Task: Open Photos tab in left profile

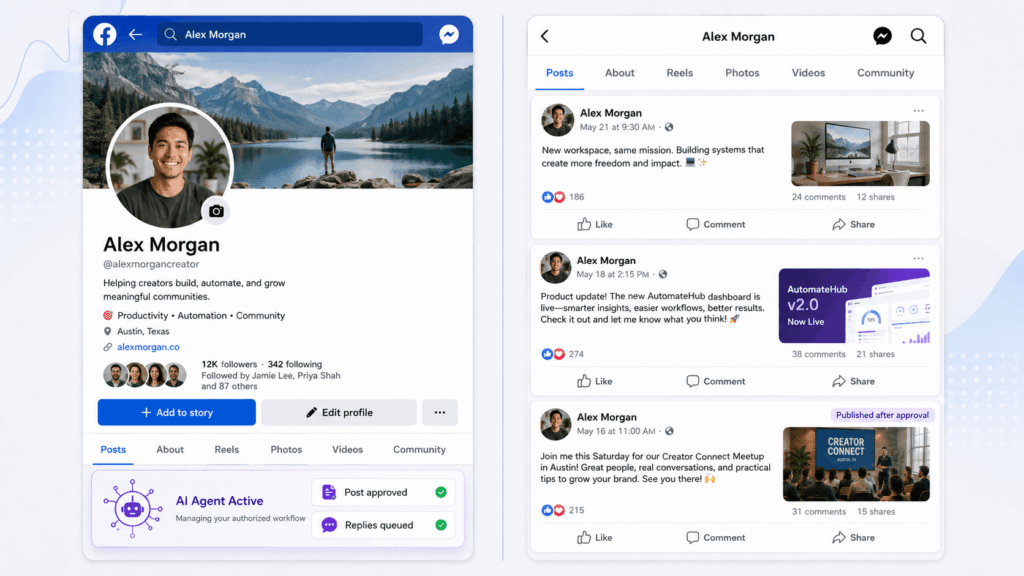Action: coord(286,449)
